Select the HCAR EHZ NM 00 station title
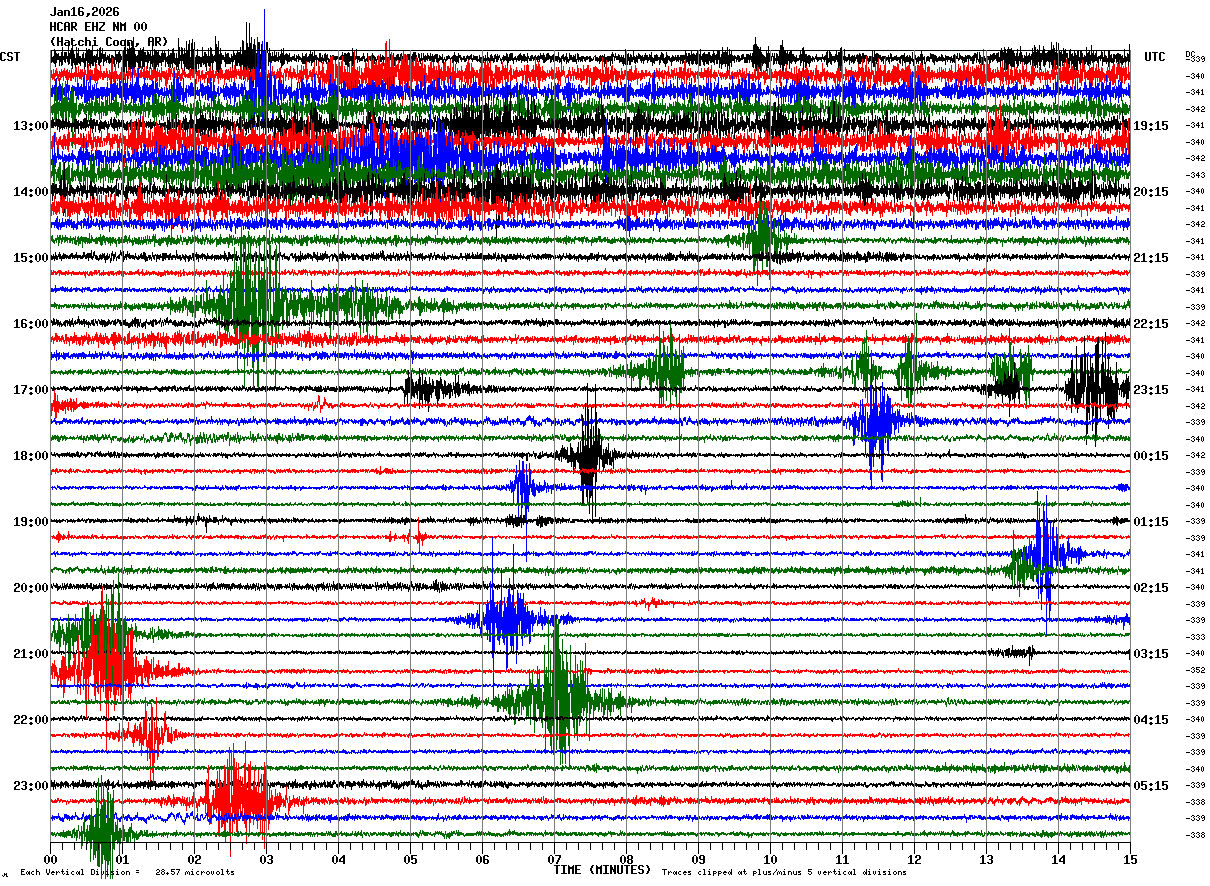 tap(99, 27)
